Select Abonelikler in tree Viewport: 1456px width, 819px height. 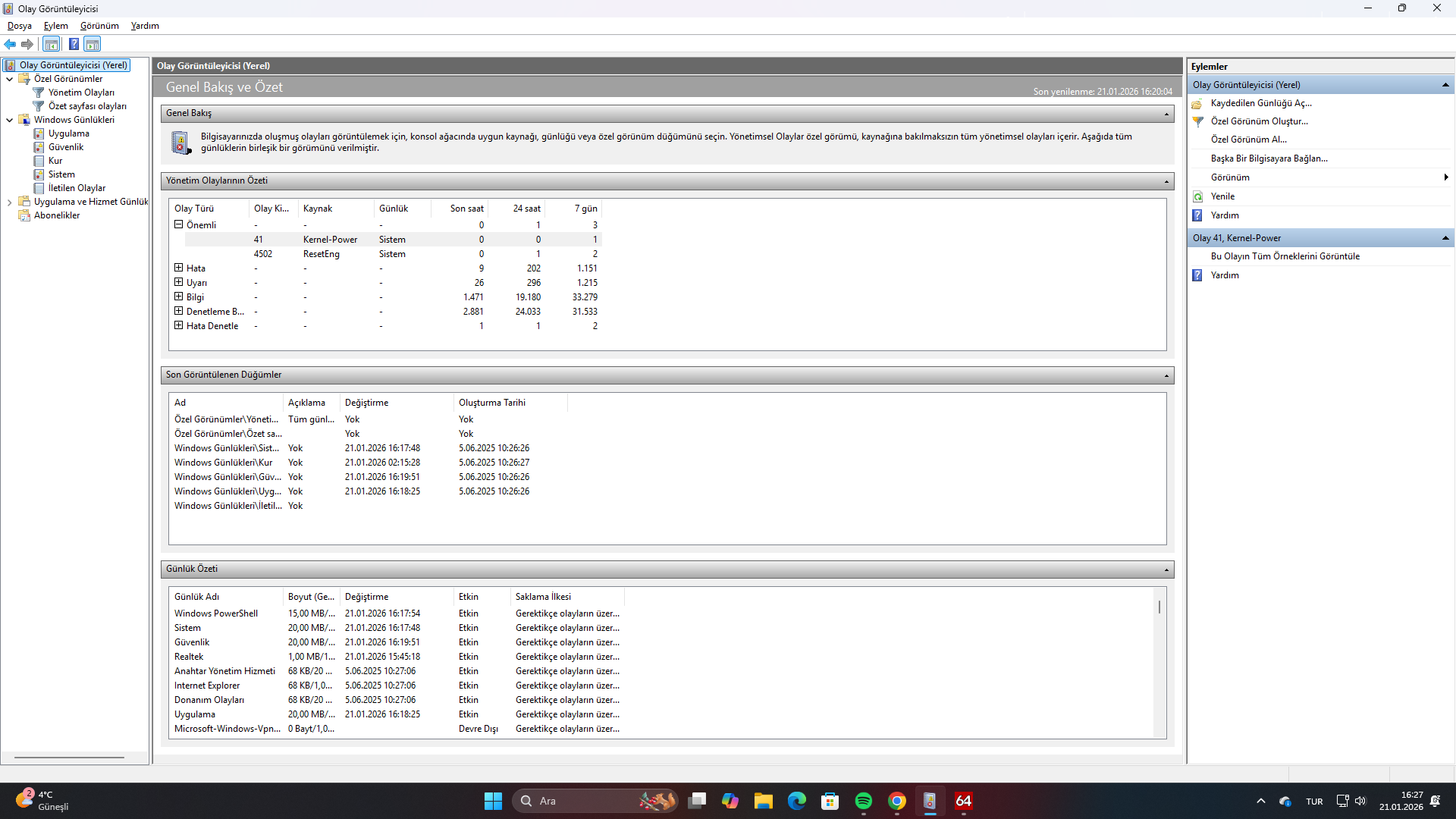tap(57, 215)
